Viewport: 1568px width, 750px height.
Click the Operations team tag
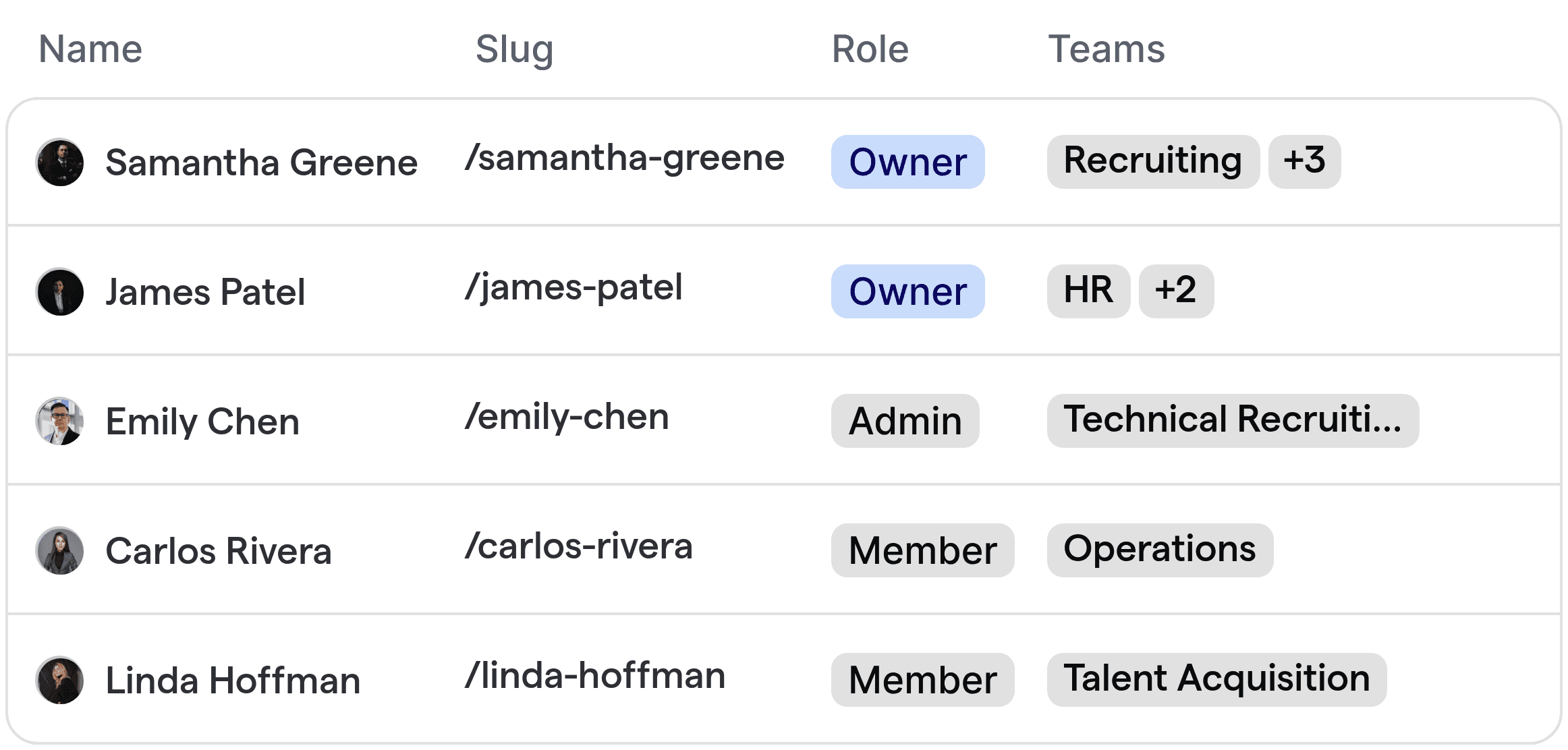coord(1159,550)
